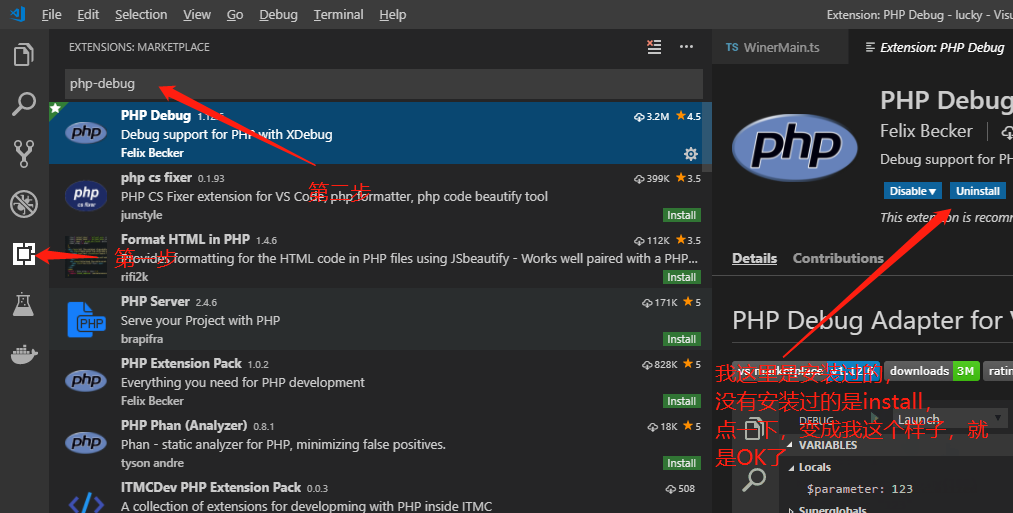The height and width of the screenshot is (513, 1013).
Task: Open the Docker view in activity bar
Action: [x=24, y=354]
